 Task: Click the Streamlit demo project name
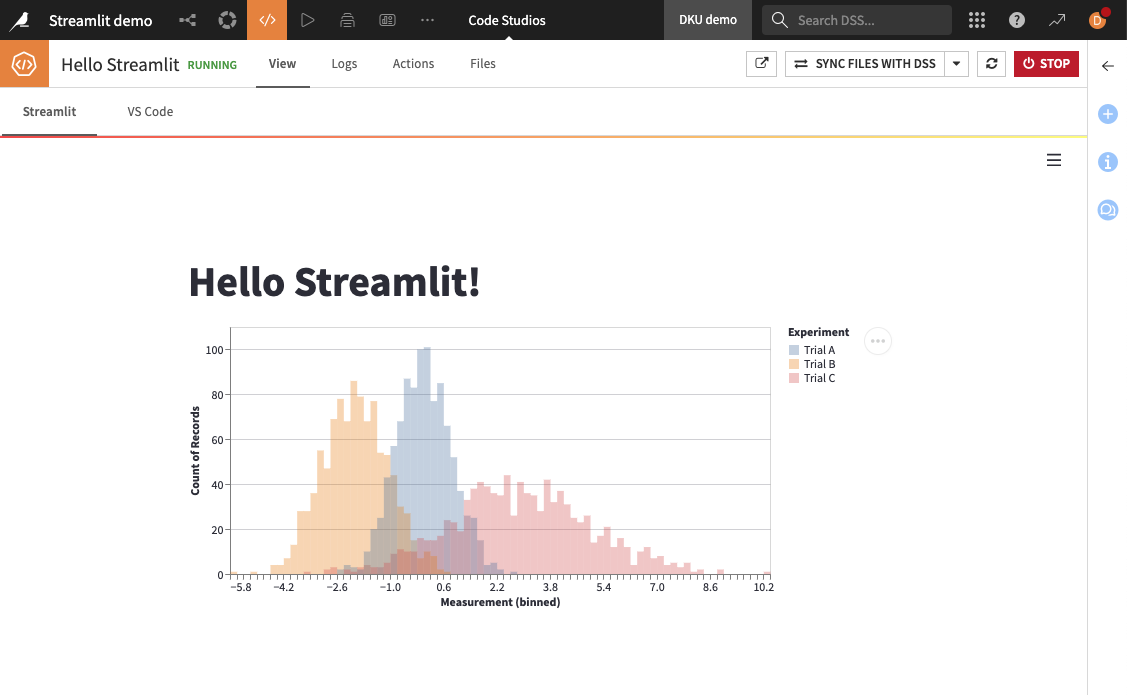pos(101,20)
